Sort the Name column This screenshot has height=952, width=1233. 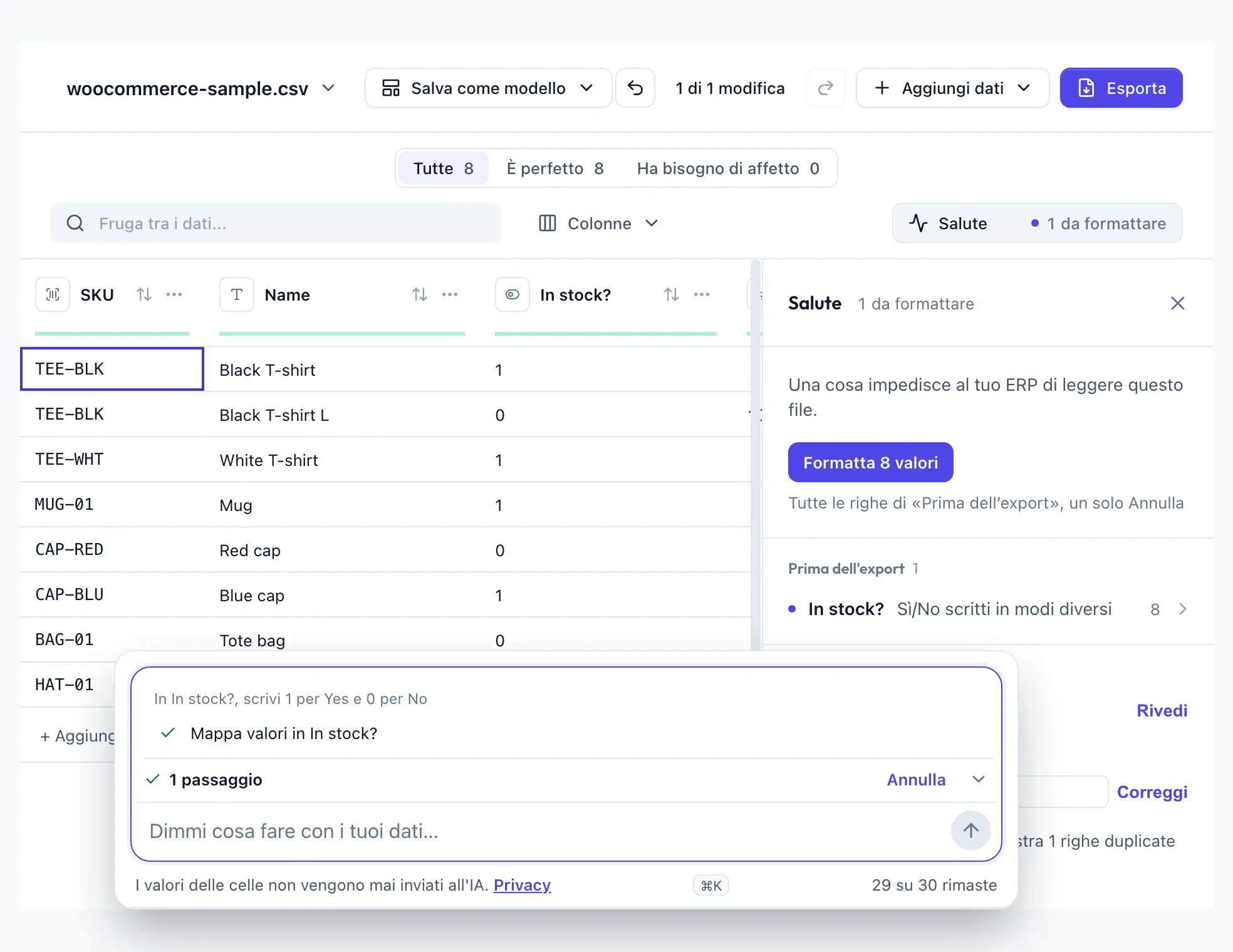pos(420,294)
